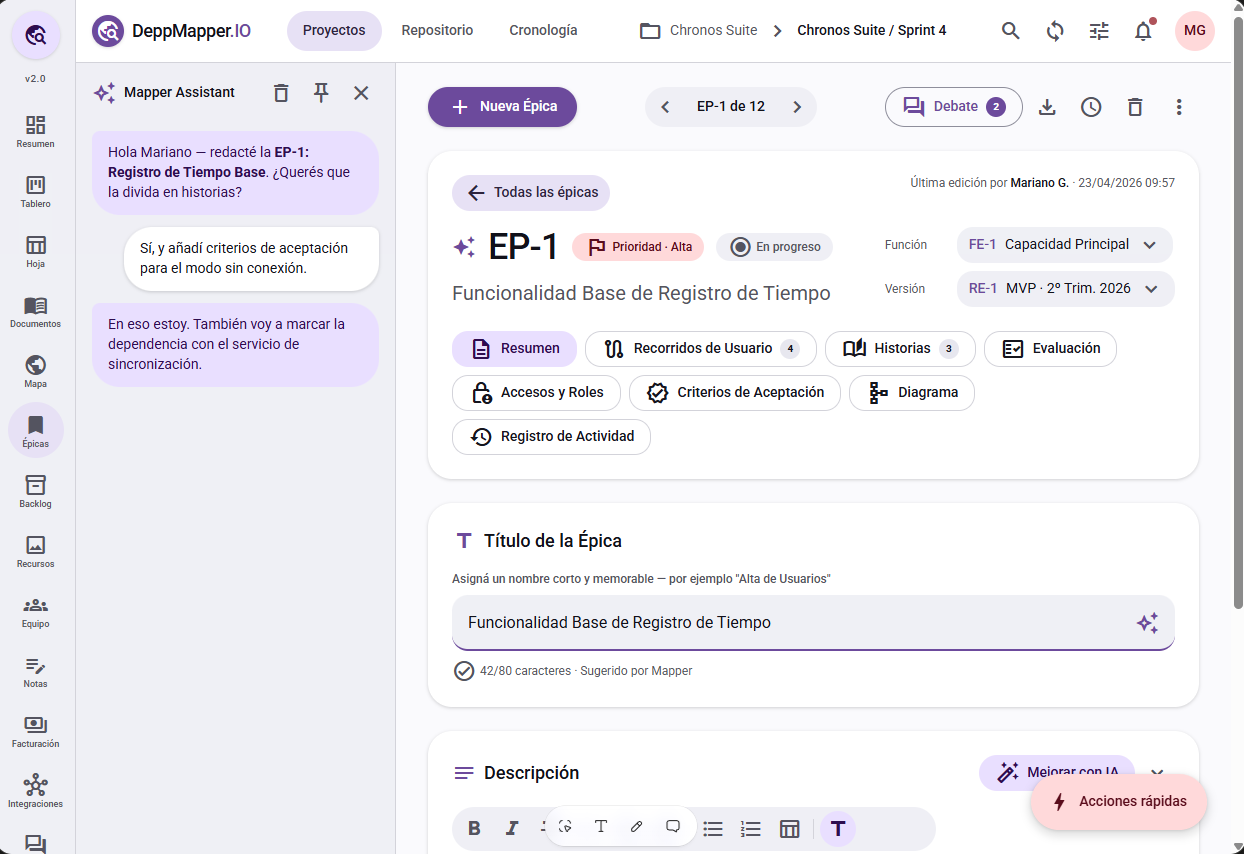Open Notas in the sidebar
1244x854 pixels.
tap(36, 672)
